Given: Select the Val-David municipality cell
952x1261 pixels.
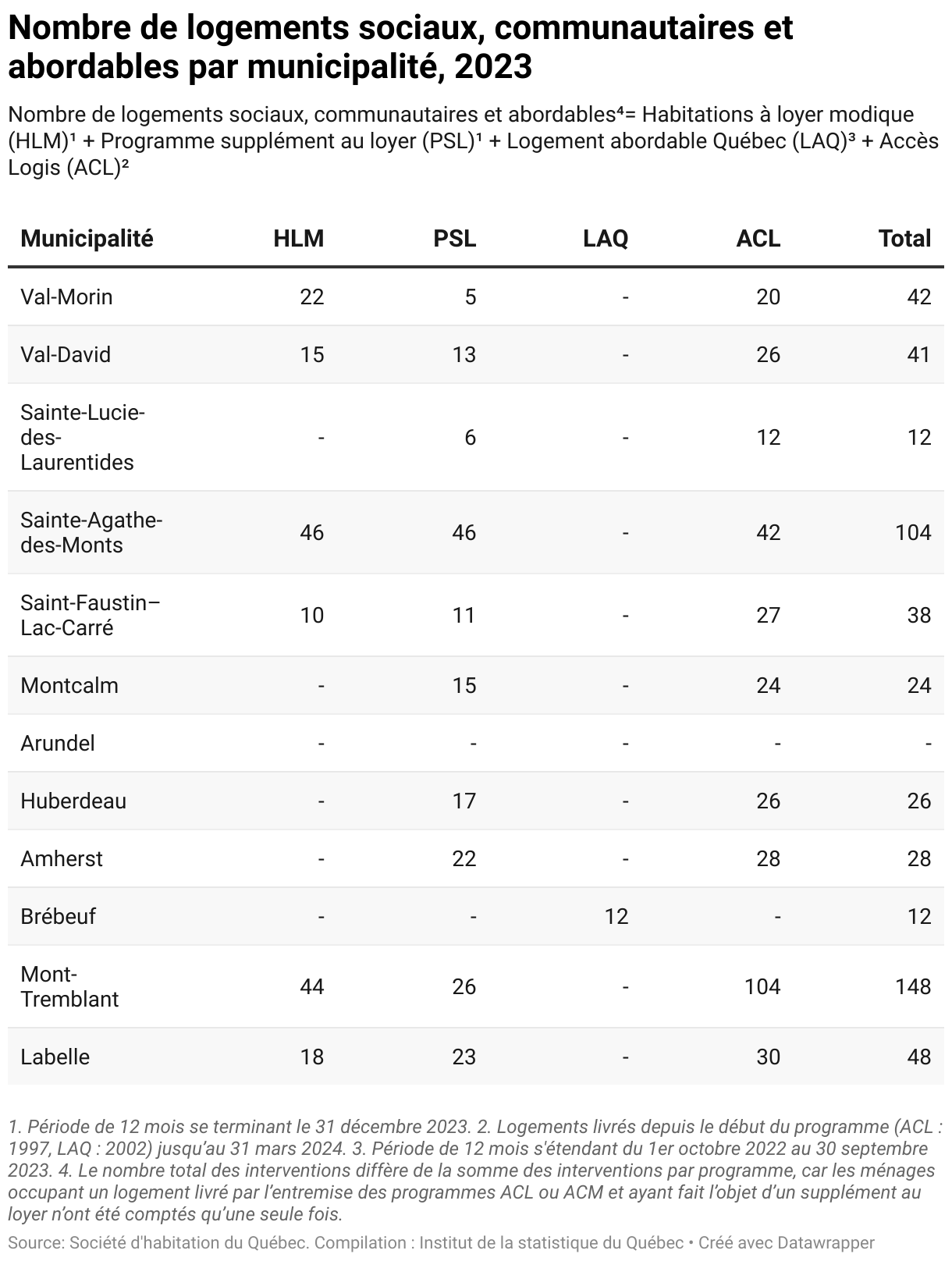Looking at the screenshot, I should coord(66,354).
